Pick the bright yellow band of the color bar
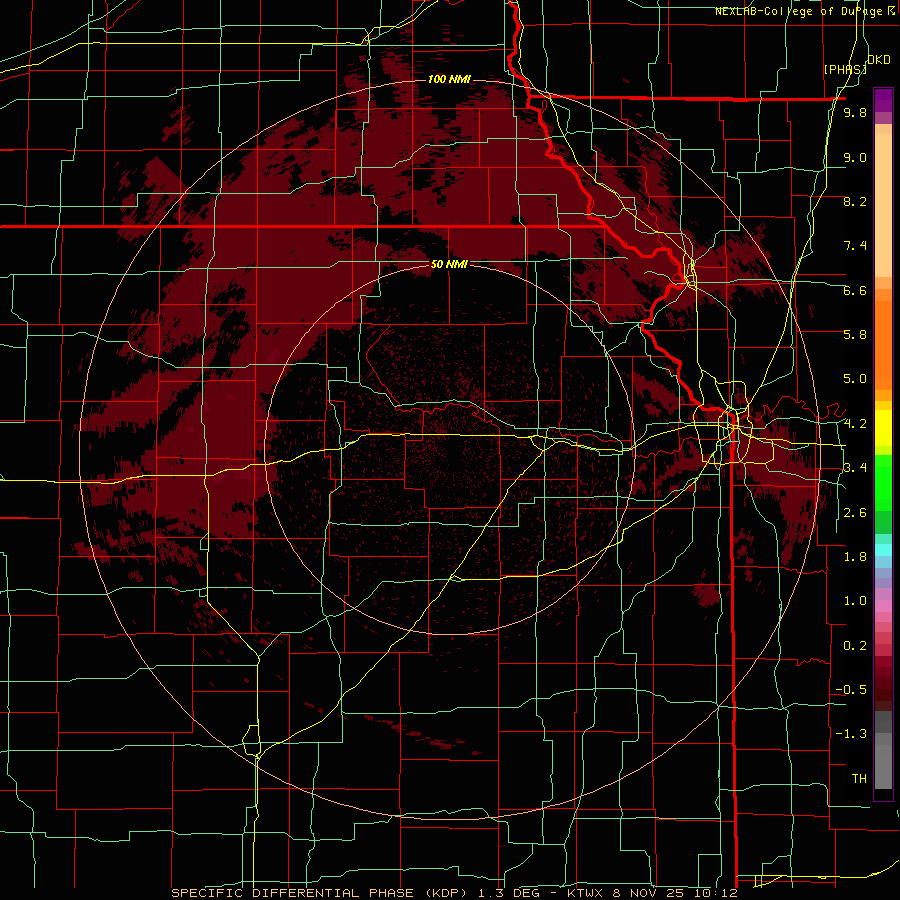The width and height of the screenshot is (900, 900). [x=883, y=428]
